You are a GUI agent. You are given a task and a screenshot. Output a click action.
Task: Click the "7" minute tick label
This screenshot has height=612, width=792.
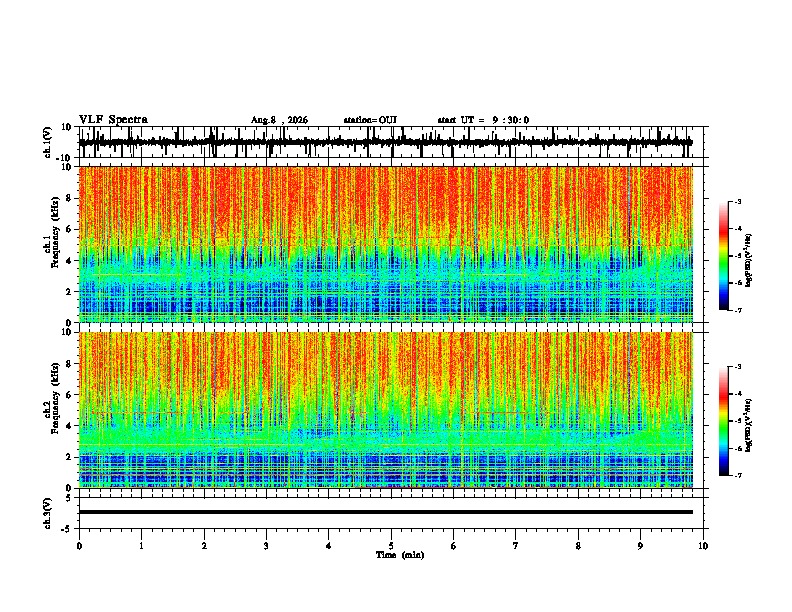coord(516,546)
